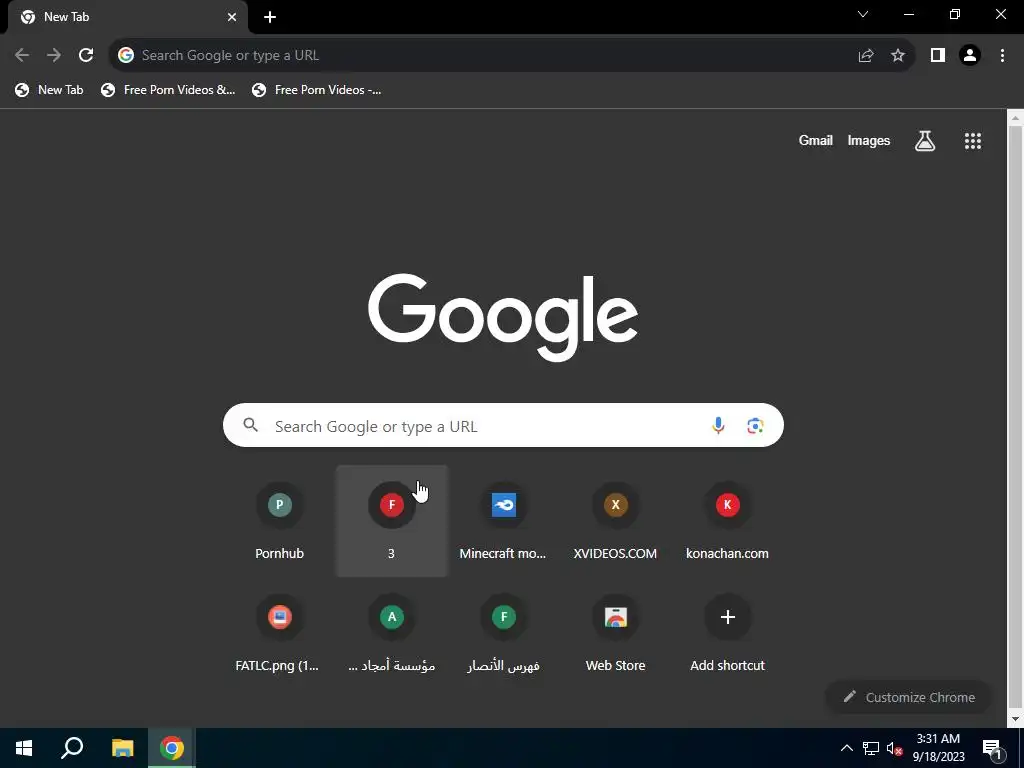
Task: Launch File Explorer from the taskbar
Action: pyautogui.click(x=122, y=748)
